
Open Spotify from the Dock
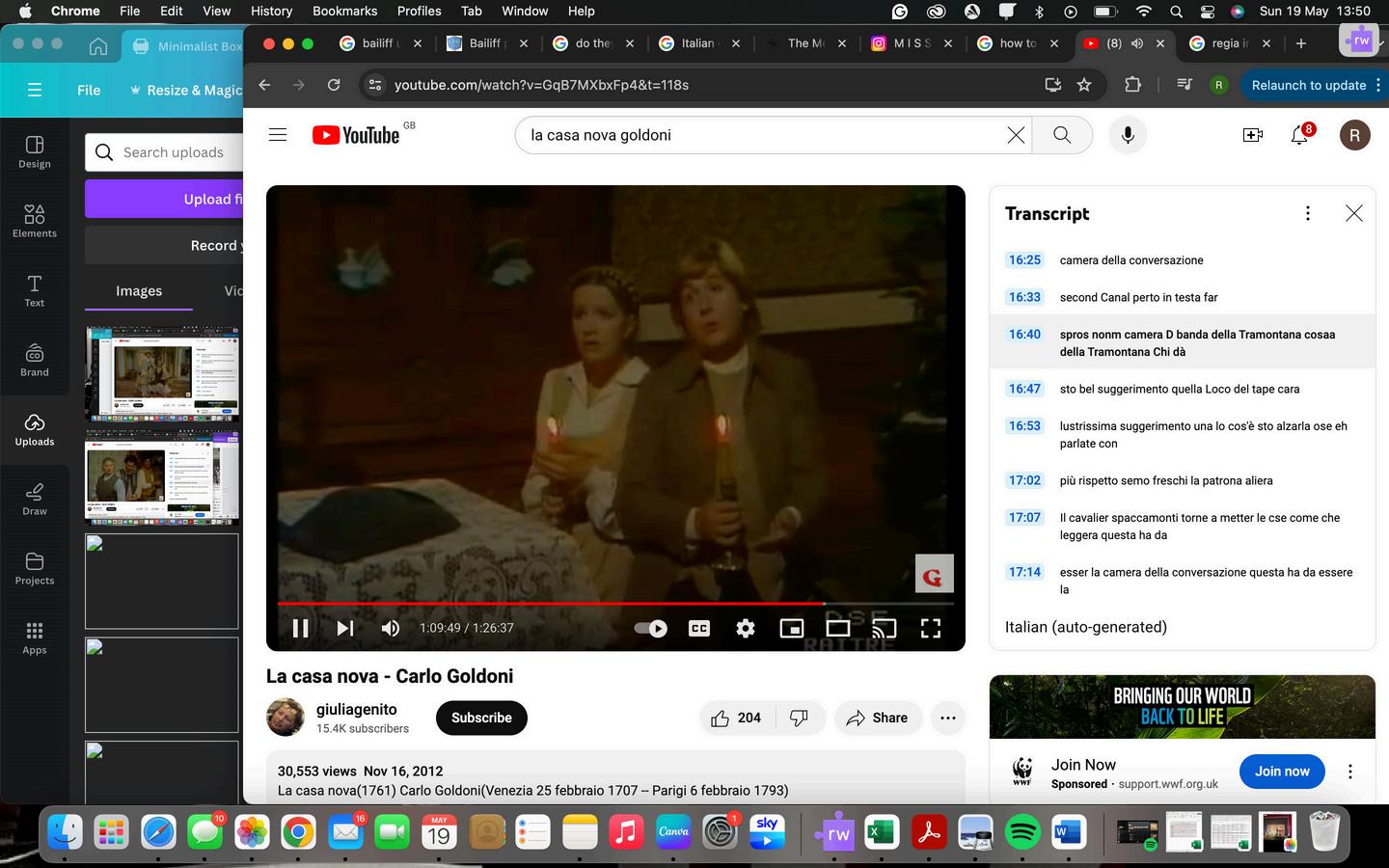(1022, 830)
